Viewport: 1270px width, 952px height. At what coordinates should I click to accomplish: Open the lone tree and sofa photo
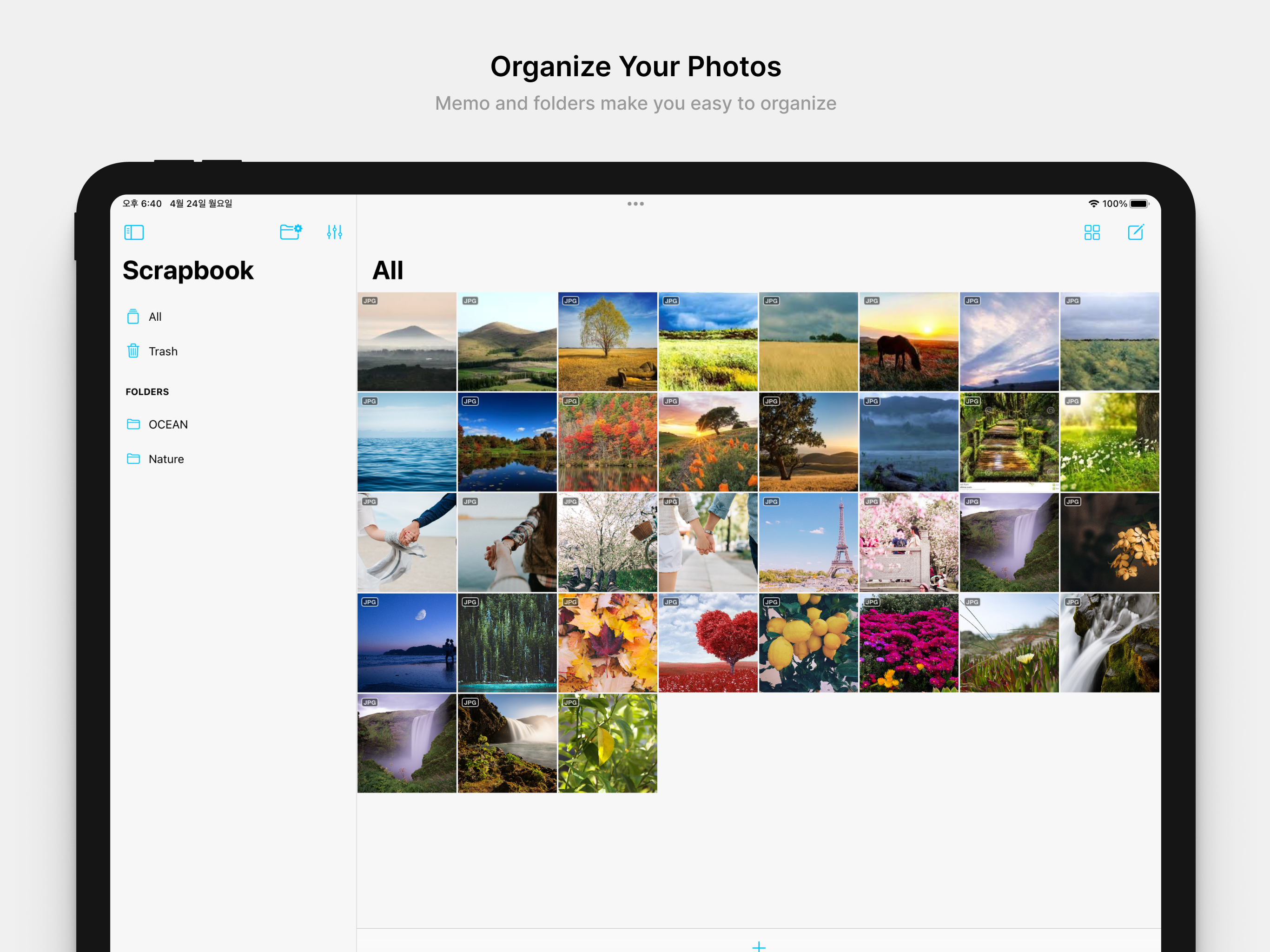point(608,341)
